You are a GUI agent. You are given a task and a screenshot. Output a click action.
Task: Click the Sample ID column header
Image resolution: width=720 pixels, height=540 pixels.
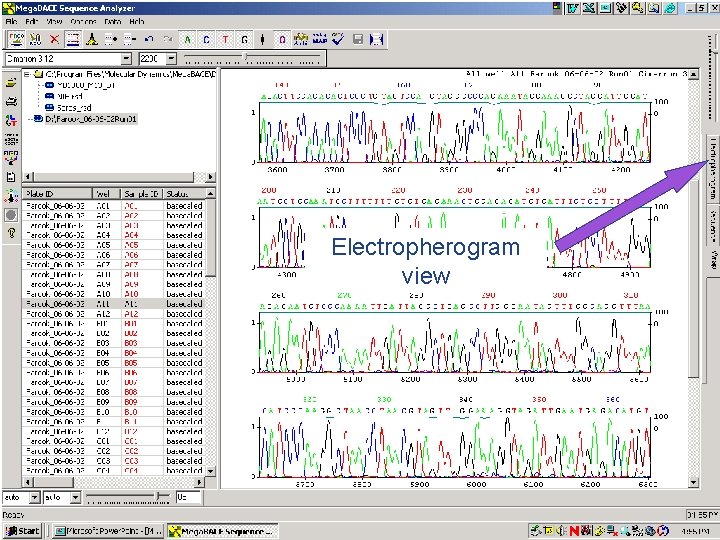[x=141, y=194]
